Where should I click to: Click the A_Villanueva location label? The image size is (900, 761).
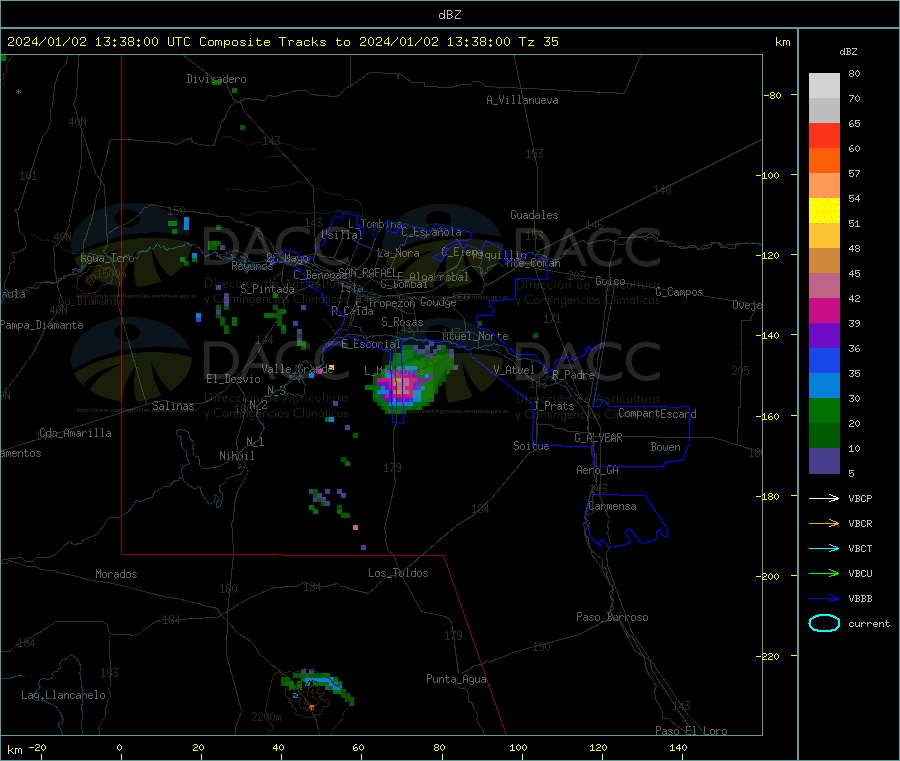[x=522, y=100]
